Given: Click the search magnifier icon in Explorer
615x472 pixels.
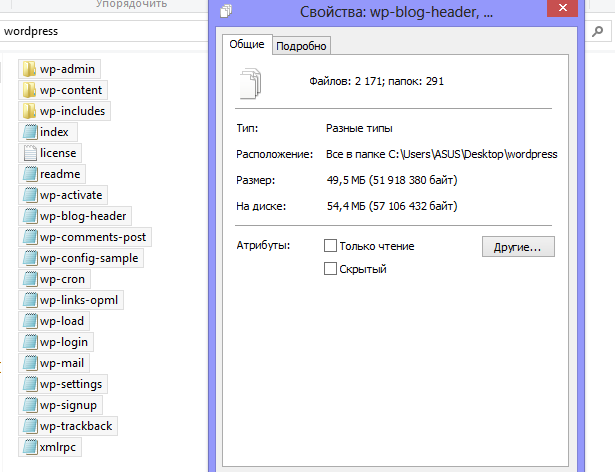Looking at the screenshot, I should [x=597, y=31].
